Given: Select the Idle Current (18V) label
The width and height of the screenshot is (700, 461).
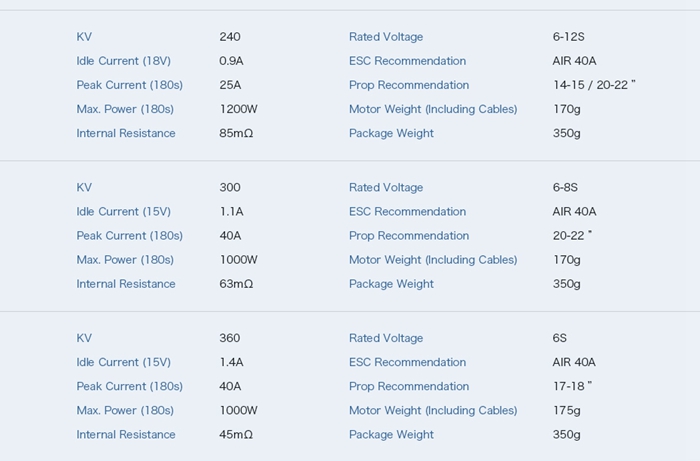Looking at the screenshot, I should coord(124,61).
